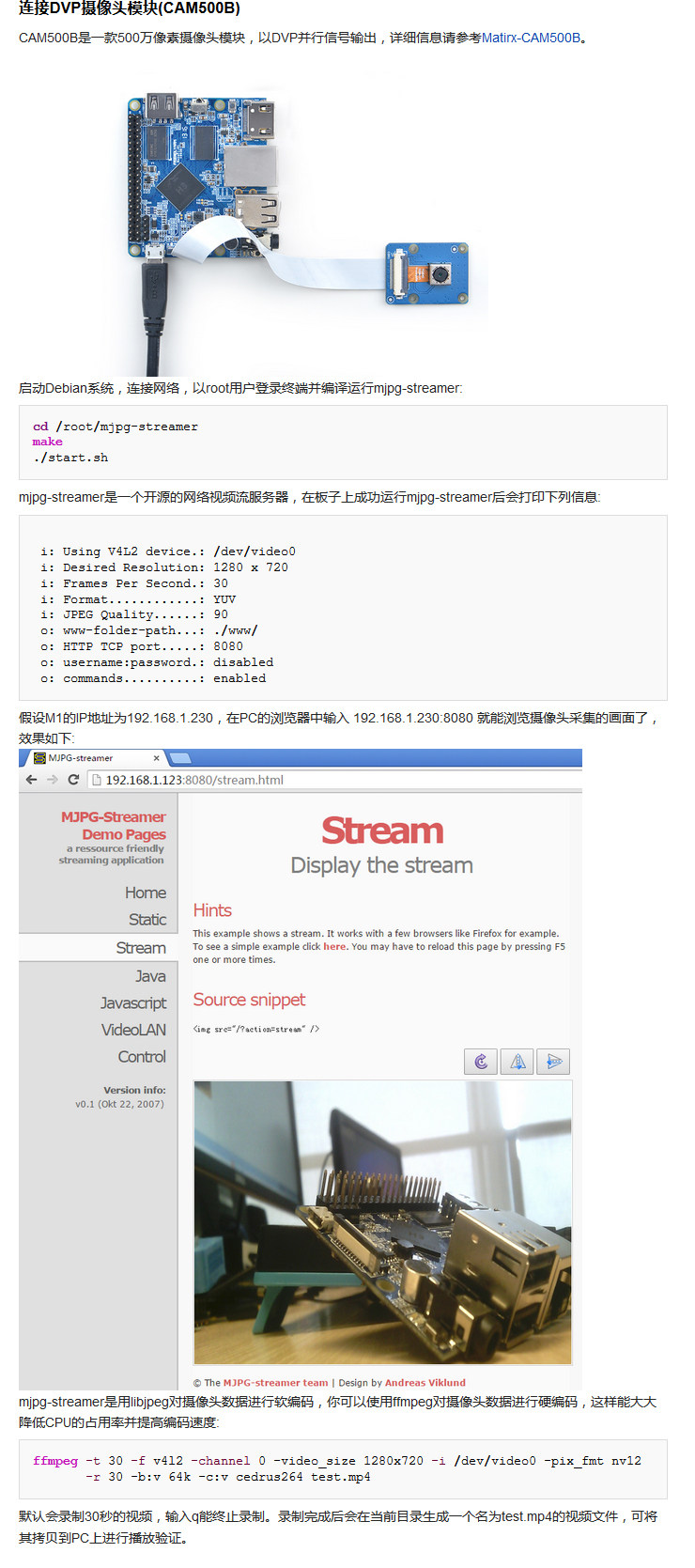The width and height of the screenshot is (695, 1568).
Task: Click the middle triangle icon button above stream
Action: (517, 1062)
